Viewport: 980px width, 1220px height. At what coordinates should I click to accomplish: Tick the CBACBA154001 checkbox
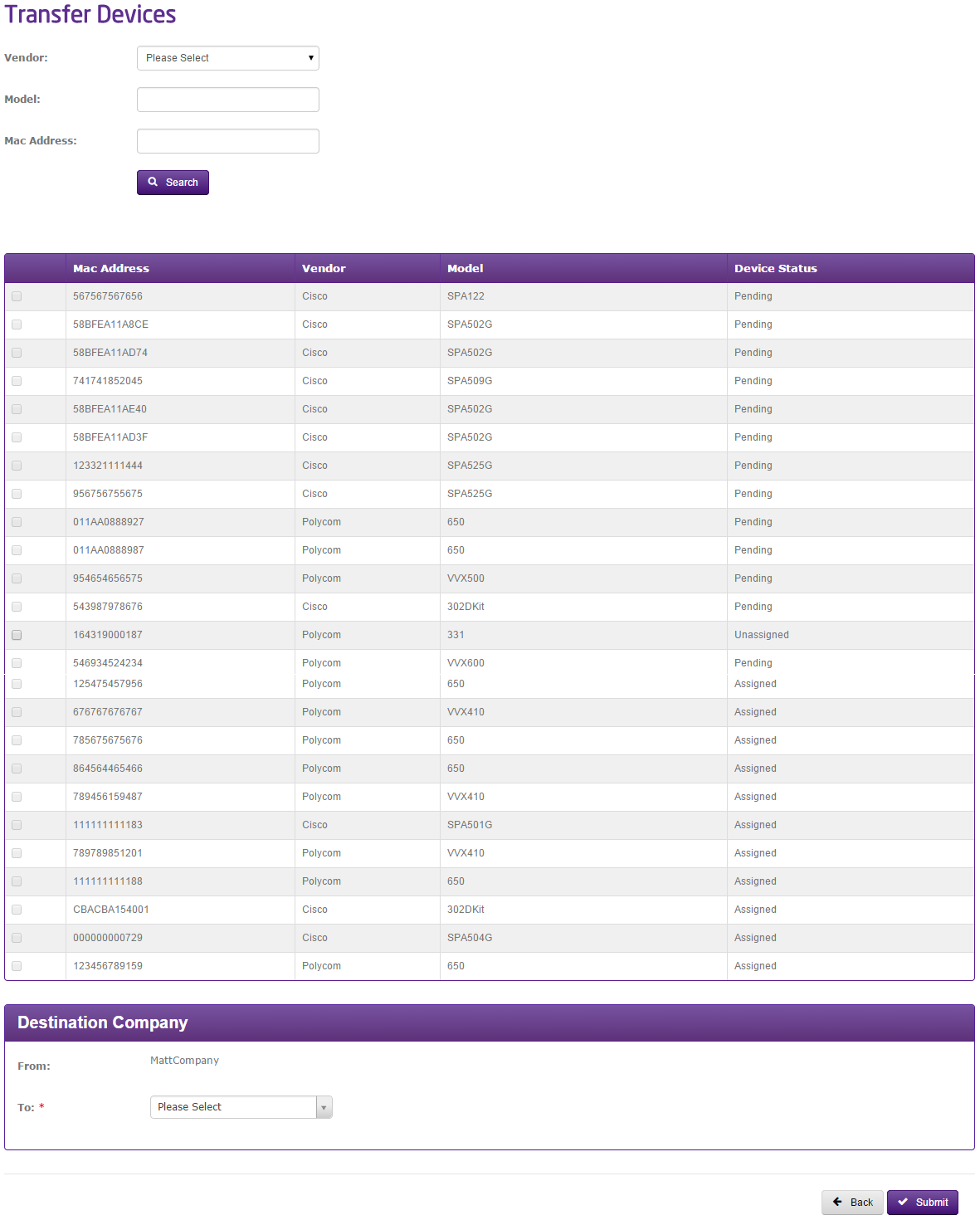click(x=17, y=910)
